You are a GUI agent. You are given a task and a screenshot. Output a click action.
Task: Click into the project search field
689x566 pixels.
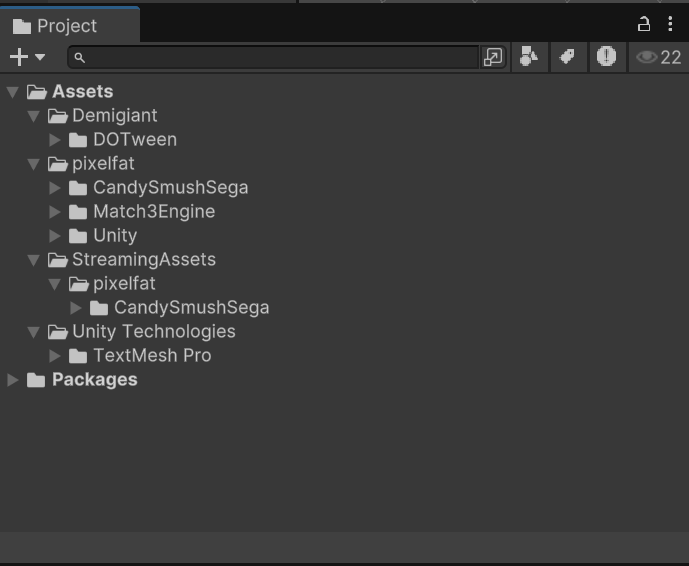[x=280, y=57]
